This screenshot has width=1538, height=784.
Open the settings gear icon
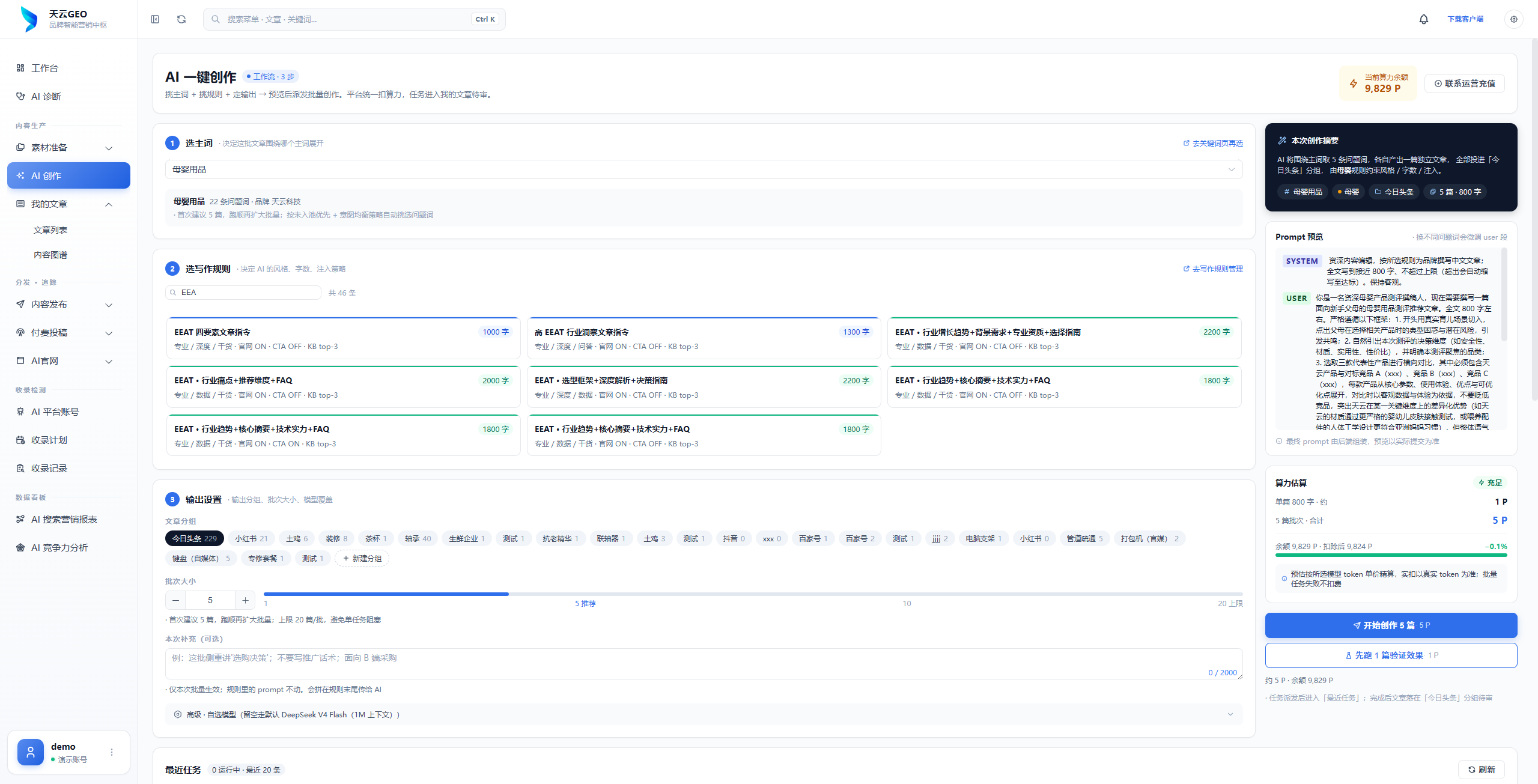[x=1513, y=19]
